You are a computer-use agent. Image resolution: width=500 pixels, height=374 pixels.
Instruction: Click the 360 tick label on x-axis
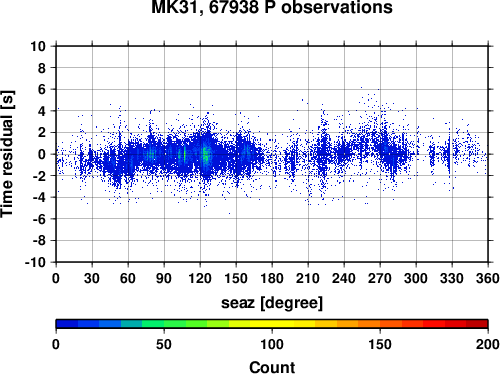point(488,278)
